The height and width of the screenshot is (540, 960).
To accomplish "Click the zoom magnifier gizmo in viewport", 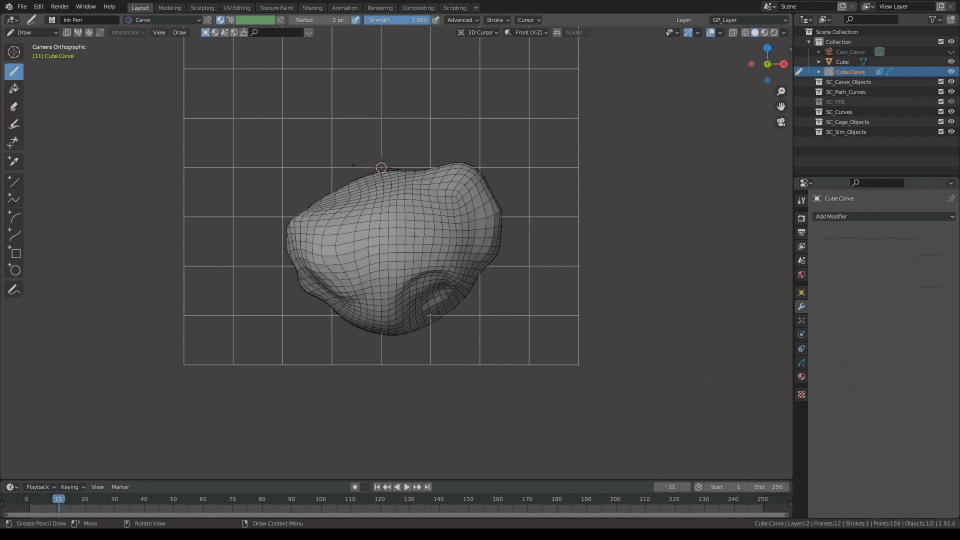I will click(781, 91).
